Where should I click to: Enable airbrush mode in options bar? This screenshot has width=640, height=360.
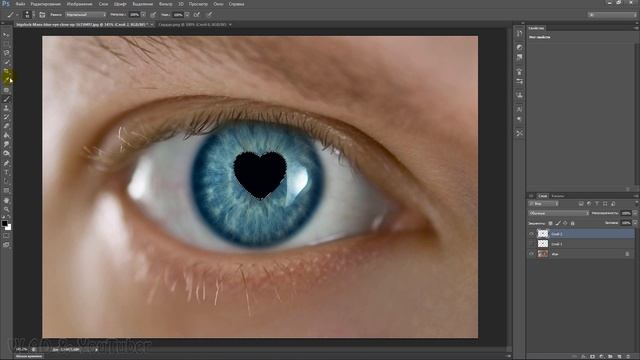point(197,15)
